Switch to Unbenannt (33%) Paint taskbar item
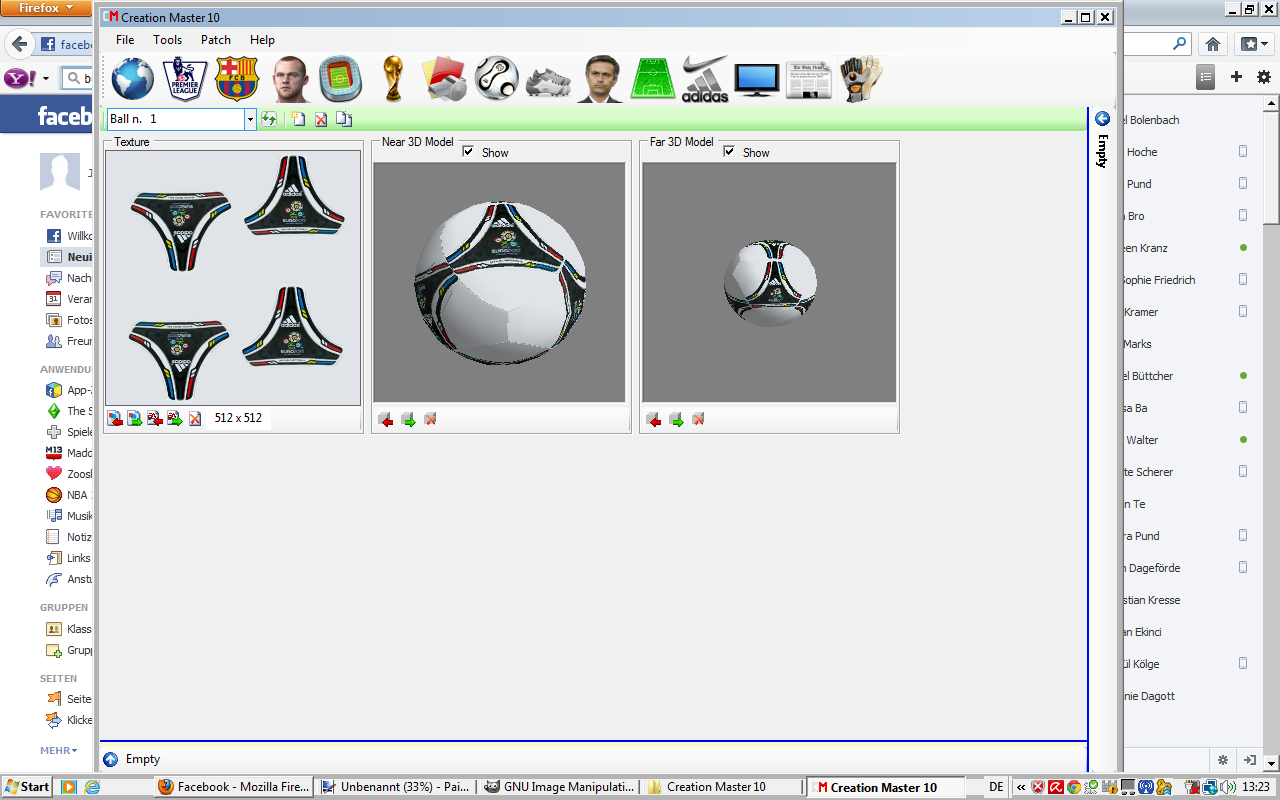Image resolution: width=1280 pixels, height=800 pixels. 396,787
